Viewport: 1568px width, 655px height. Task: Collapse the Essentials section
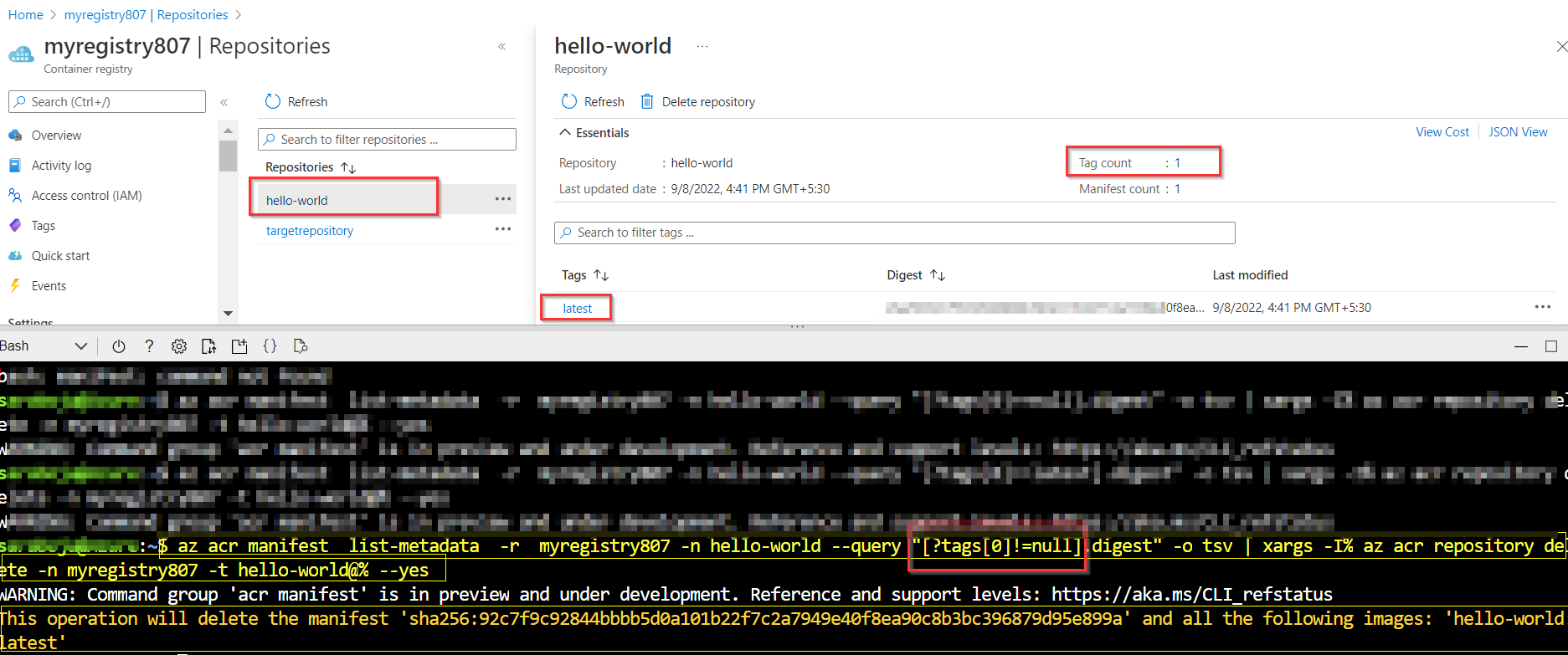pyautogui.click(x=566, y=132)
